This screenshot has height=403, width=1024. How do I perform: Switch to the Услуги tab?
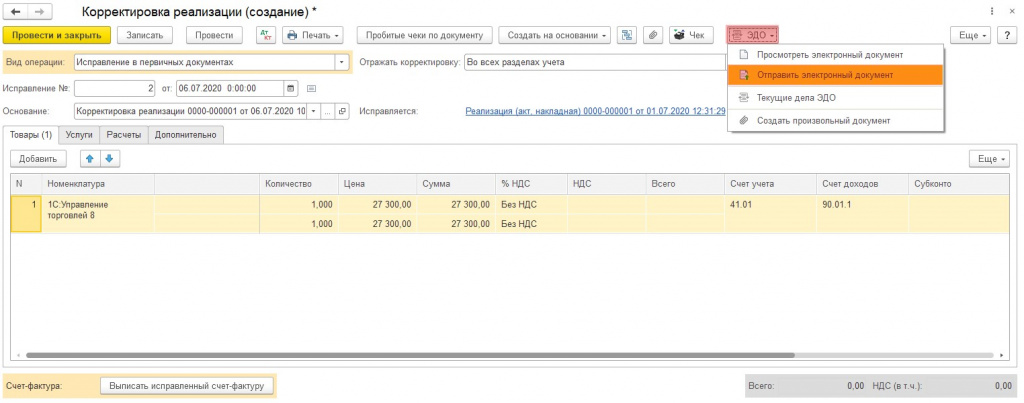(x=79, y=135)
